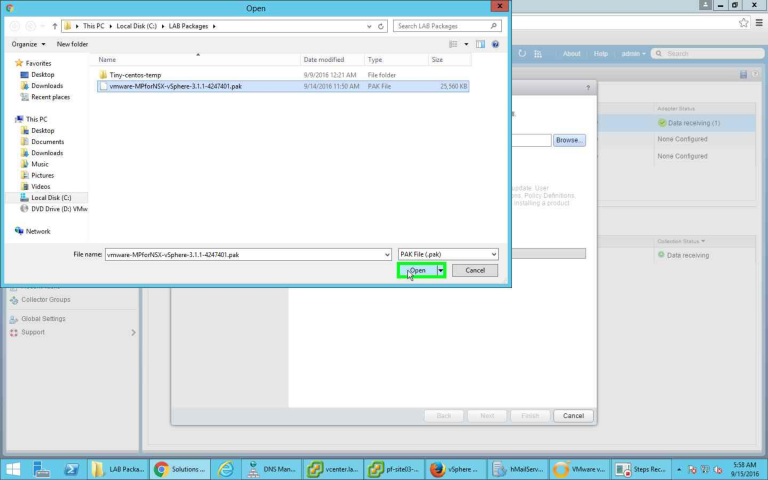The image size is (768, 480).
Task: Open the Chrome menu icon
Action: (759, 23)
